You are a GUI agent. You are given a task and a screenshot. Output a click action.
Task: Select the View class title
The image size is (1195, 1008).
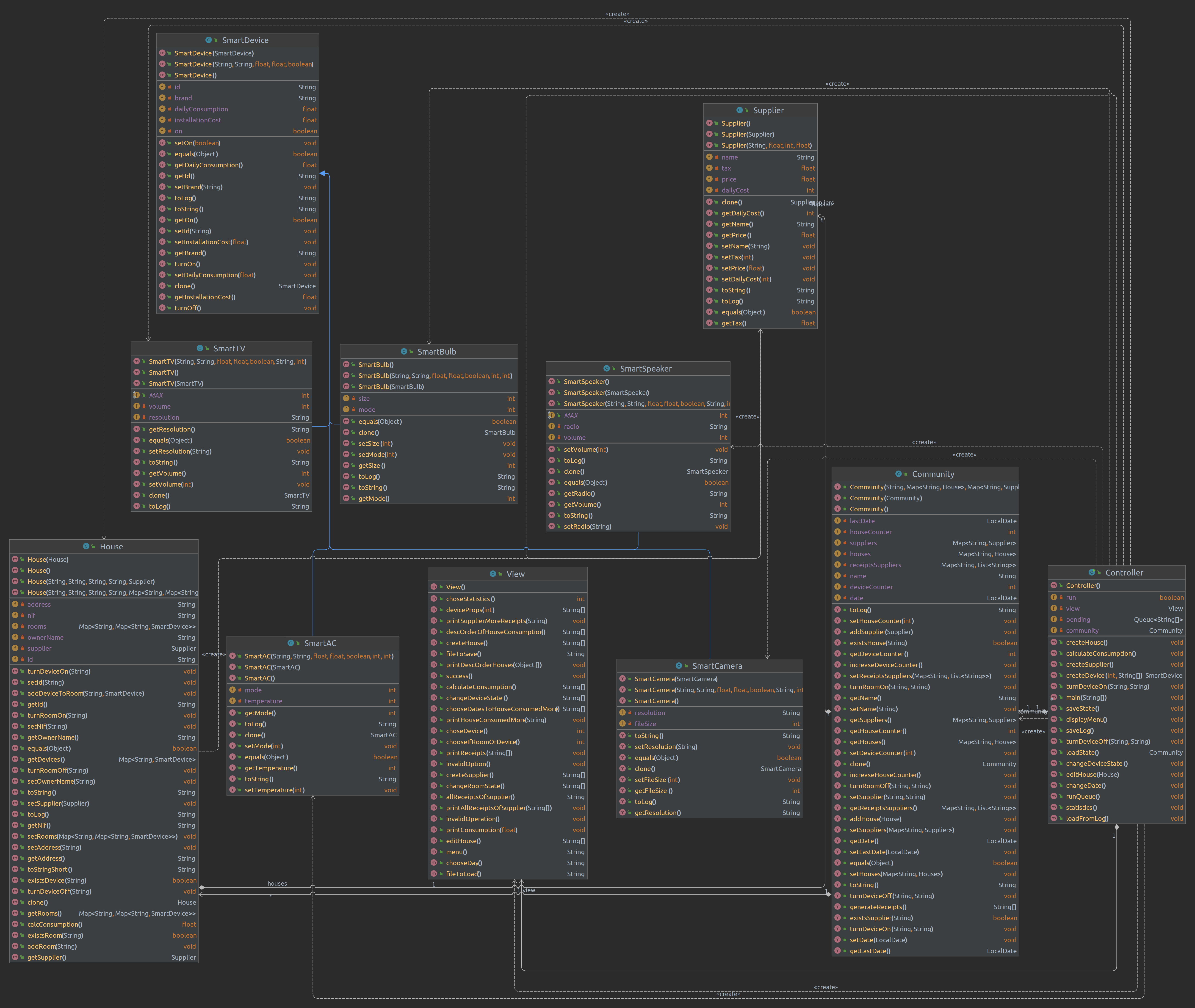(x=515, y=574)
